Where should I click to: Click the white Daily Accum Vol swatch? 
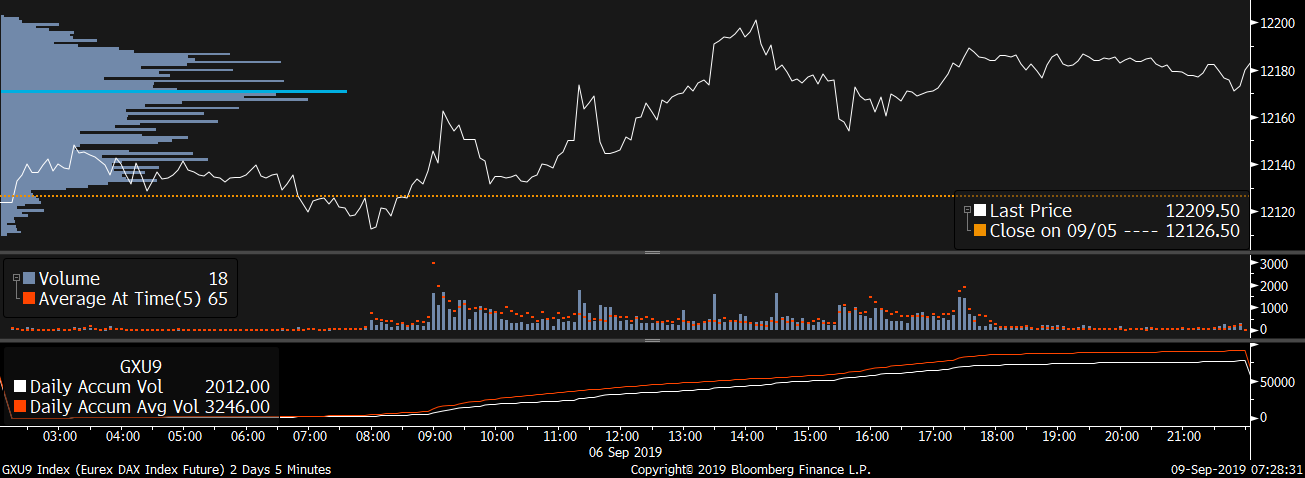tap(20, 387)
